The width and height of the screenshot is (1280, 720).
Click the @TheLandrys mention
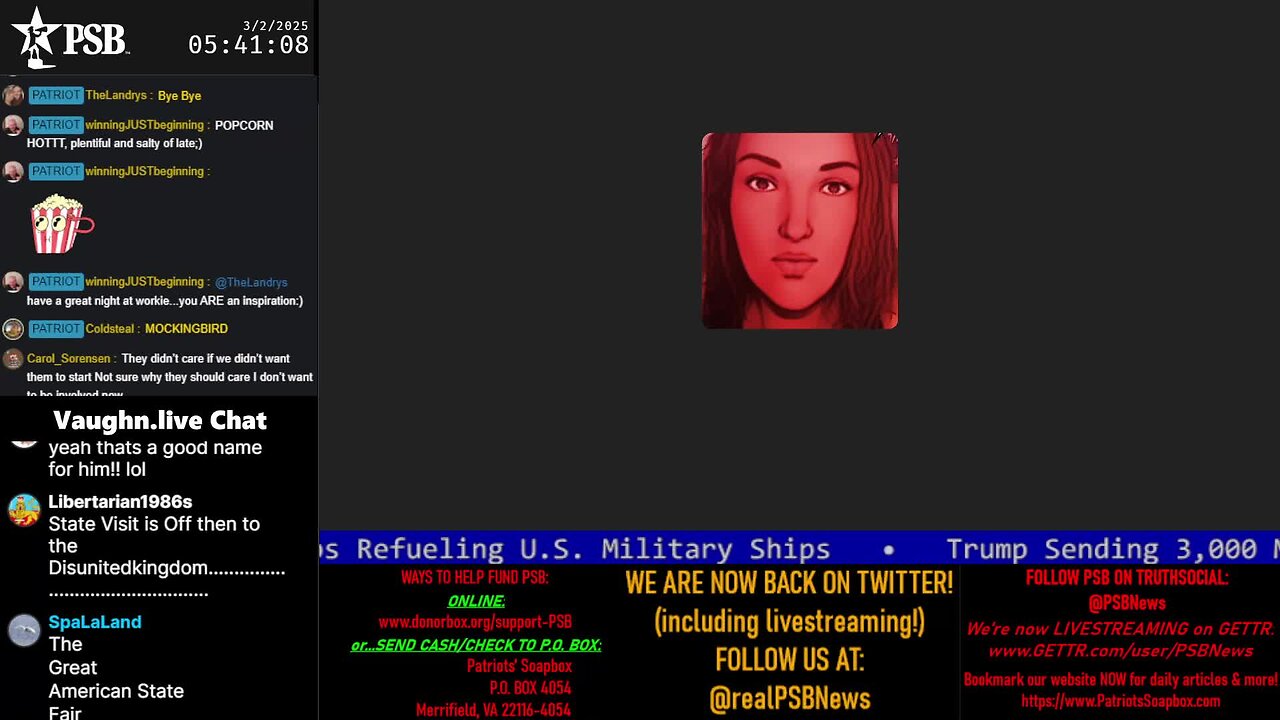pos(251,282)
